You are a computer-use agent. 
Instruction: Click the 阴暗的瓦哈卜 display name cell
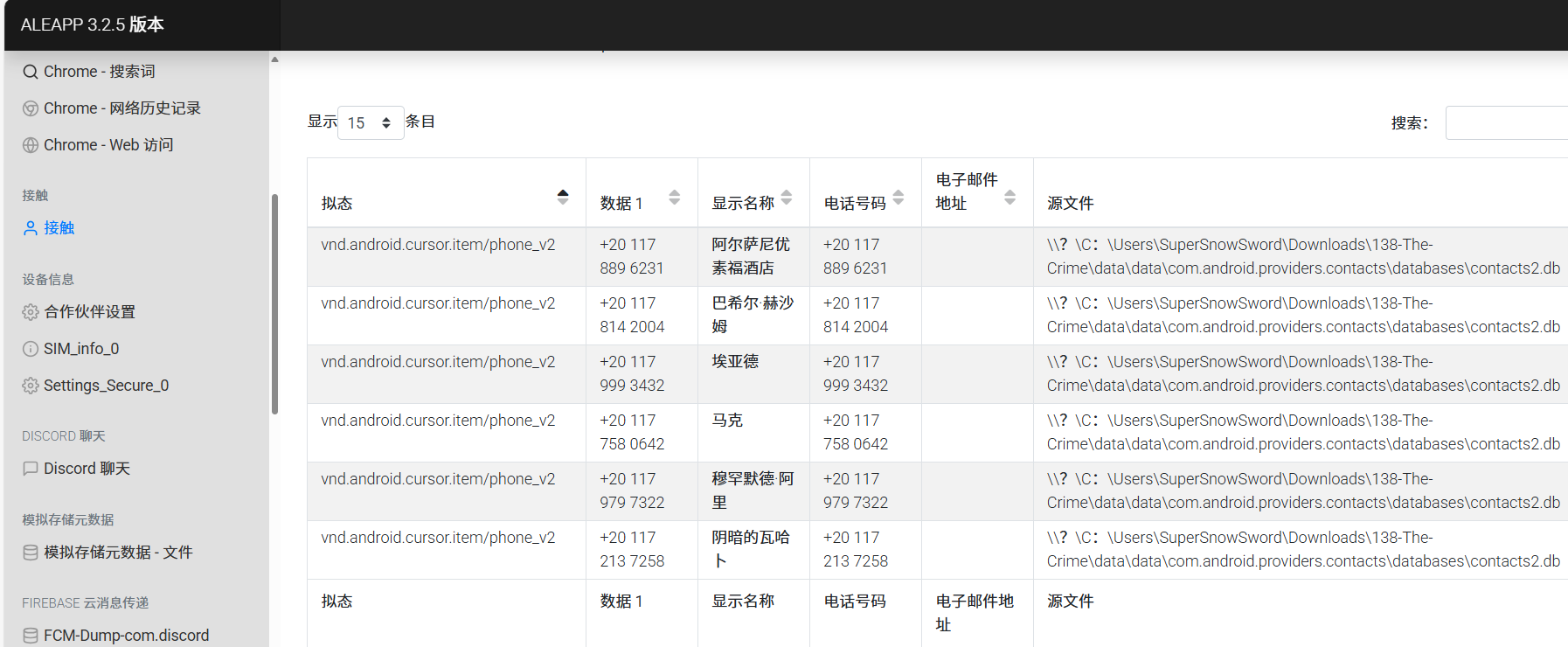click(x=753, y=549)
